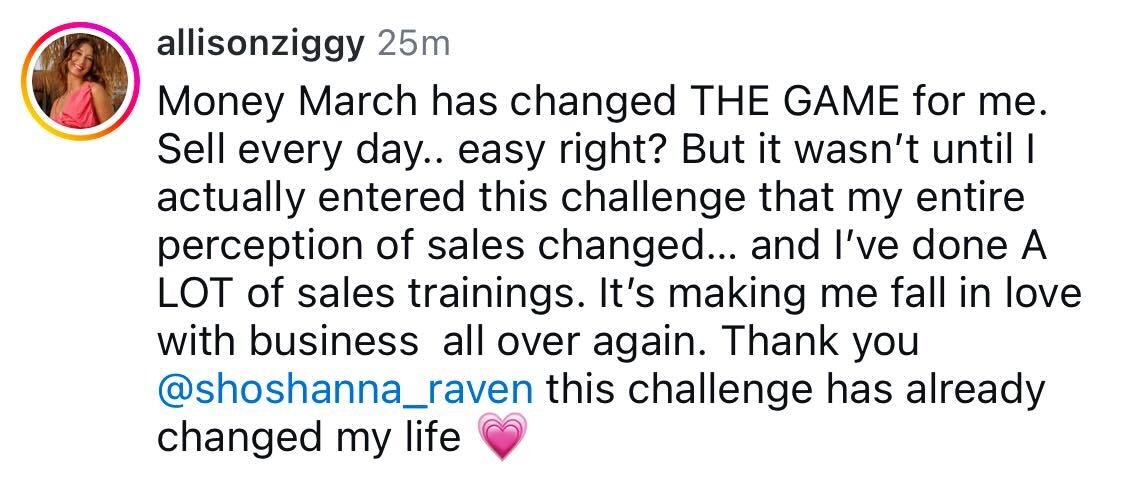1128x480 pixels.
Task: Click the pink heart emoji
Action: tap(502, 438)
